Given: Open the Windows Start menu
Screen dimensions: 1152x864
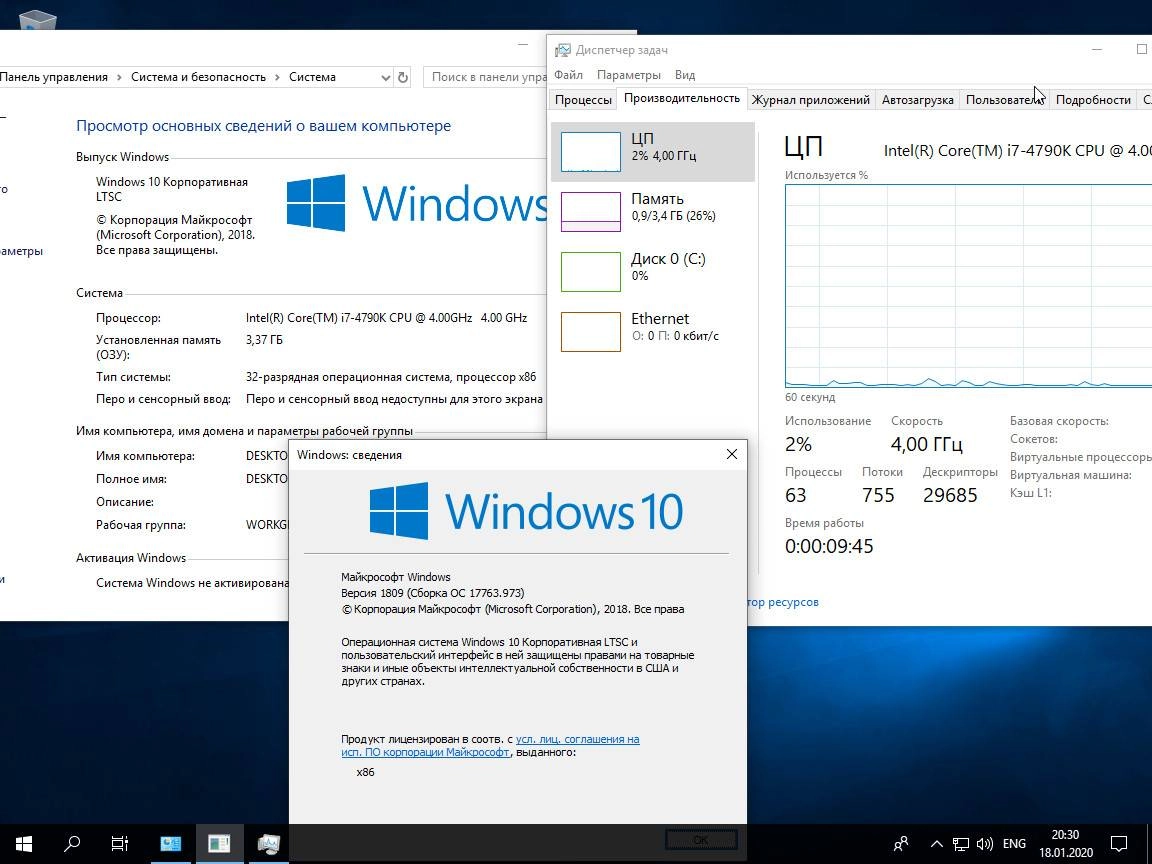Looking at the screenshot, I should point(24,843).
